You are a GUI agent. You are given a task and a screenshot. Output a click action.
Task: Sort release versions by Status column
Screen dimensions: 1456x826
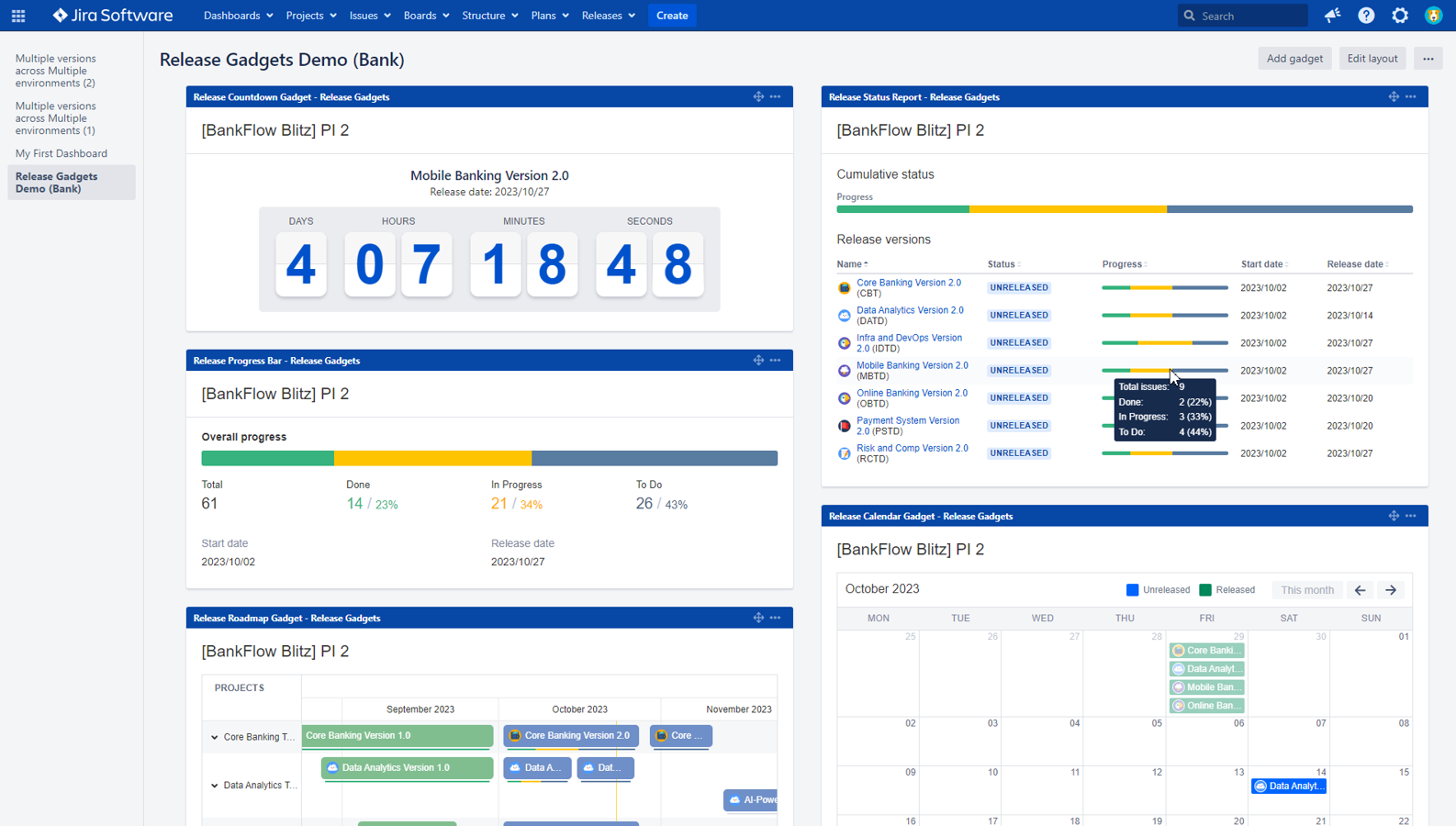point(1003,264)
